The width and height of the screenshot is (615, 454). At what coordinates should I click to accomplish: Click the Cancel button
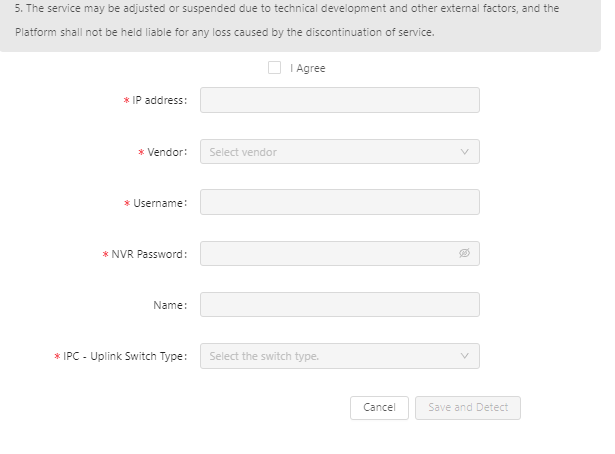(379, 408)
